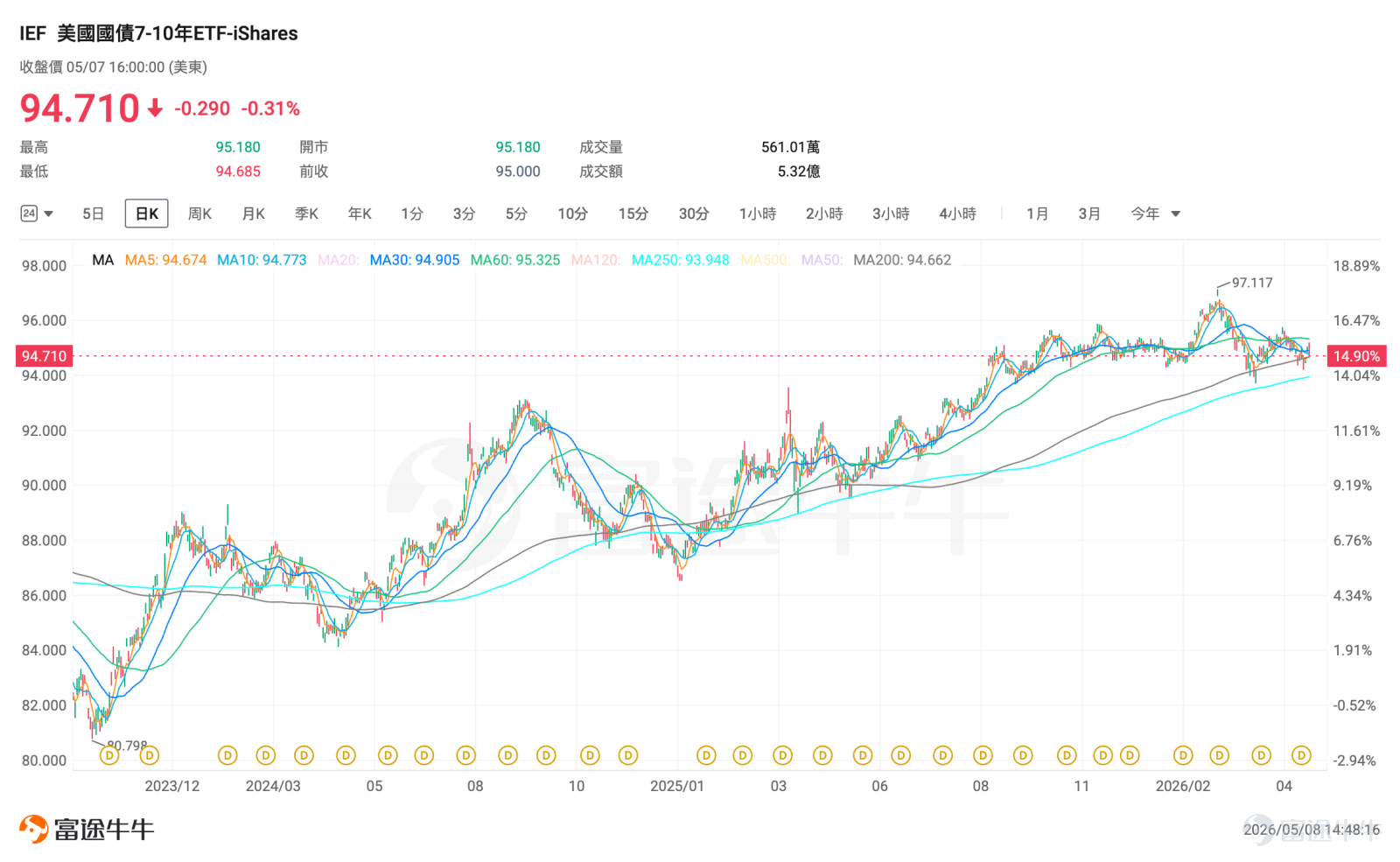This screenshot has width=1400, height=862.
Task: Switch to the 年K yearly tab
Action: point(360,214)
